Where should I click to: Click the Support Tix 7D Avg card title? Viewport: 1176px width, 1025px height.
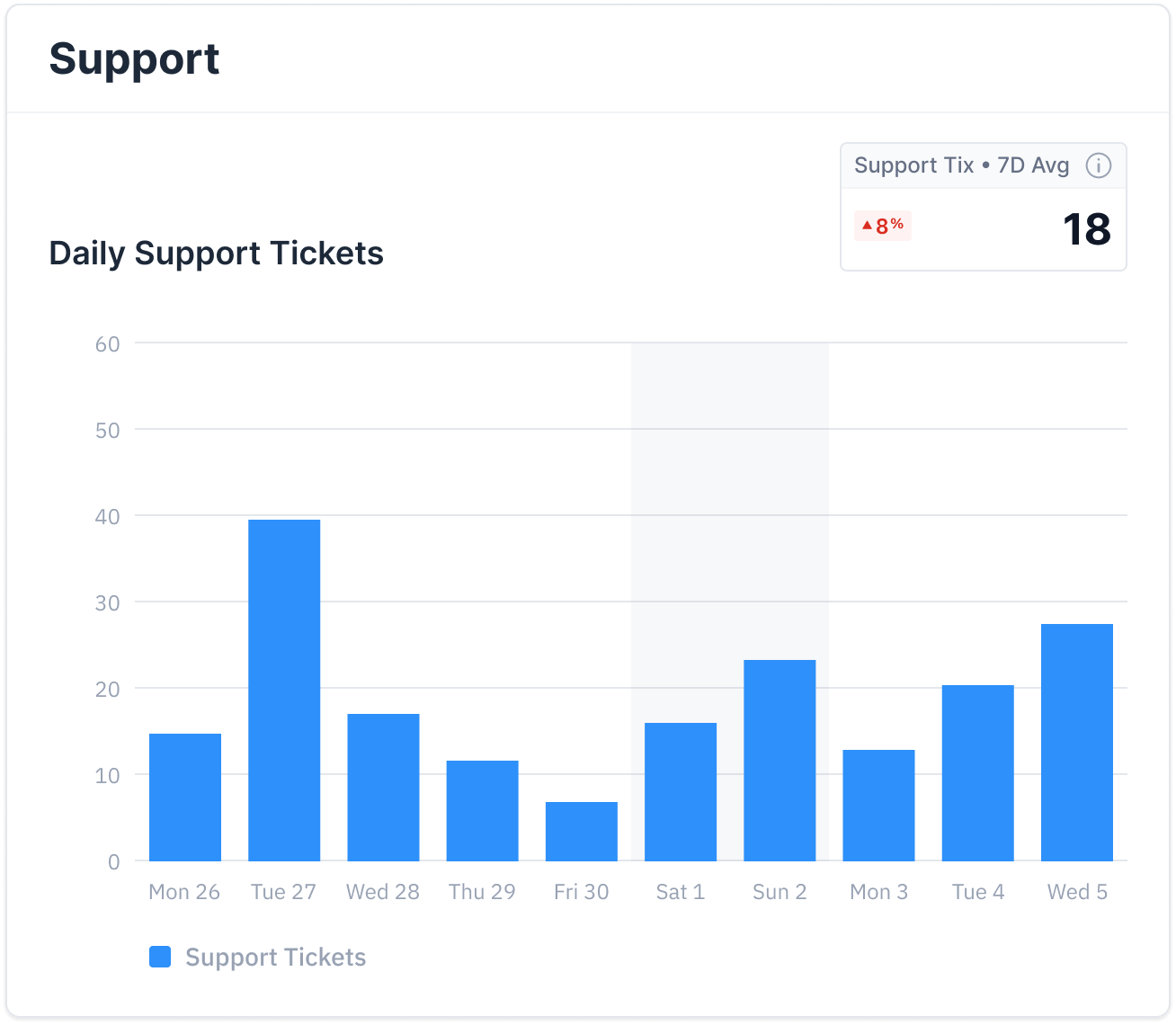pos(961,165)
